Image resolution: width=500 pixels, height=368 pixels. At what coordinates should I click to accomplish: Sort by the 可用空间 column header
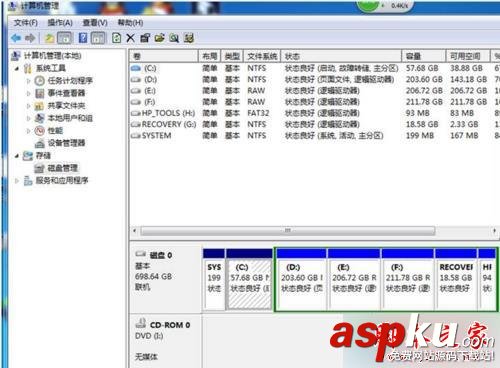[x=468, y=56]
